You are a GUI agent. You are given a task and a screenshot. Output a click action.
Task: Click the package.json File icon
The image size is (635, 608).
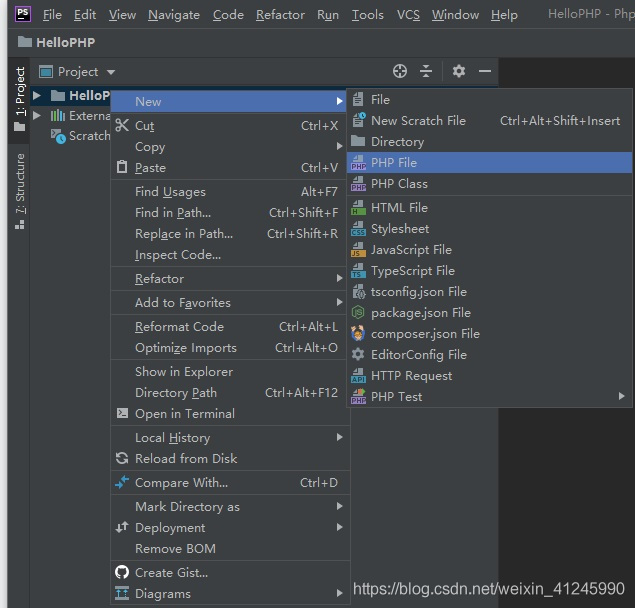tap(358, 313)
